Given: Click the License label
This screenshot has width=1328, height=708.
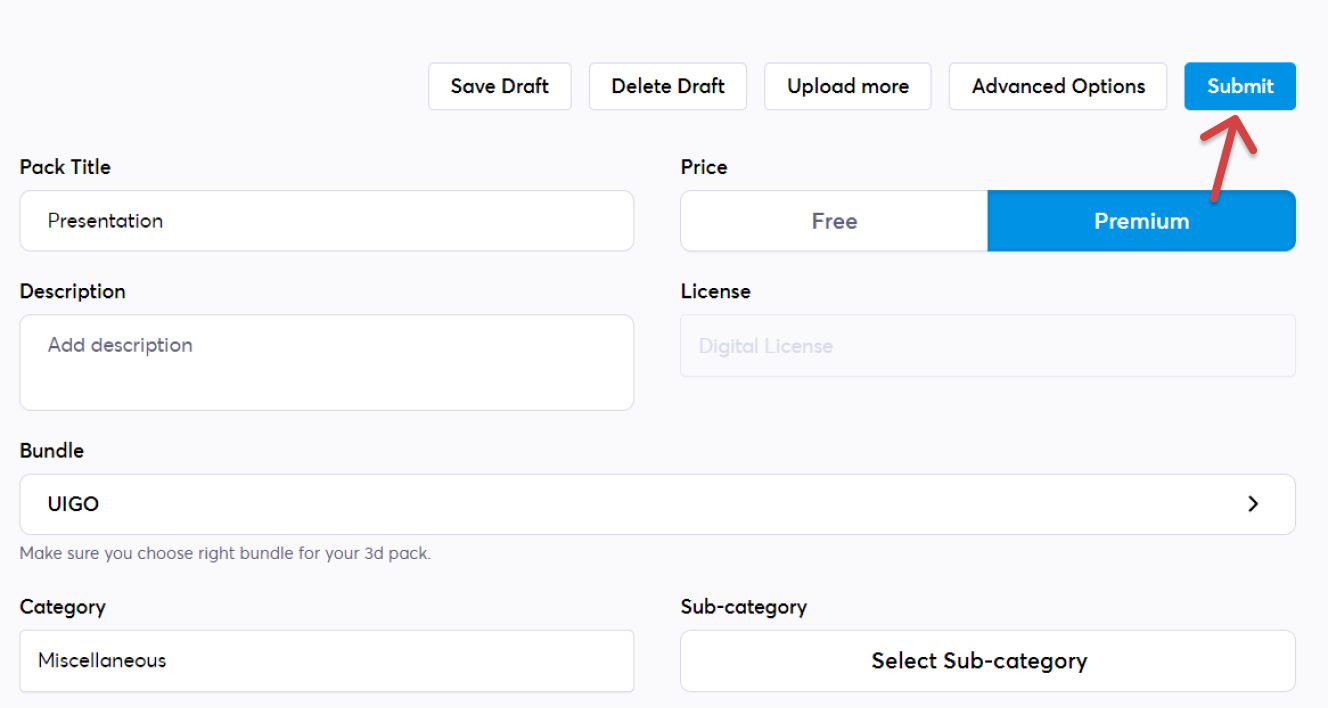Looking at the screenshot, I should [716, 291].
